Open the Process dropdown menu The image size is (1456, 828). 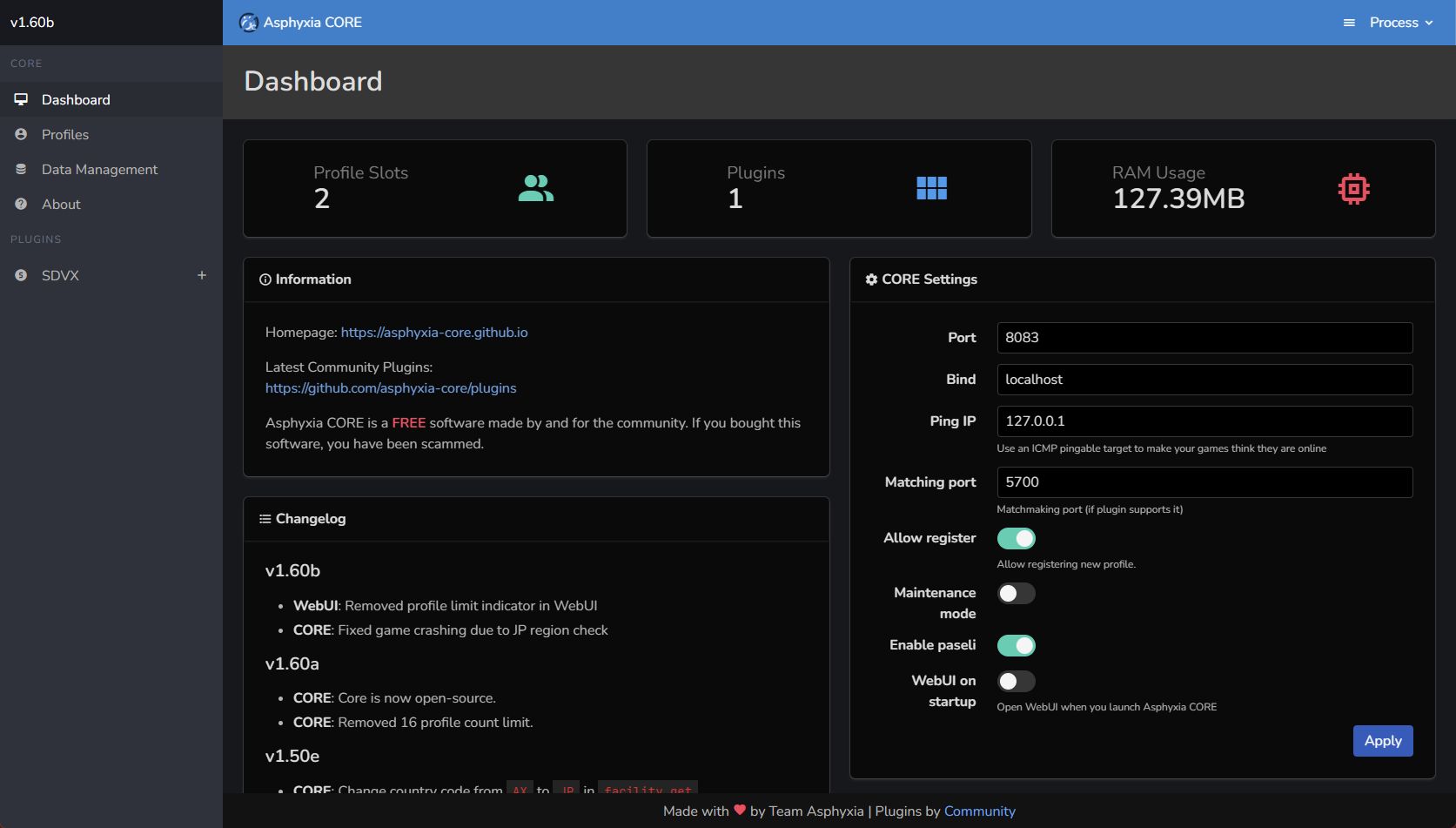(1400, 23)
